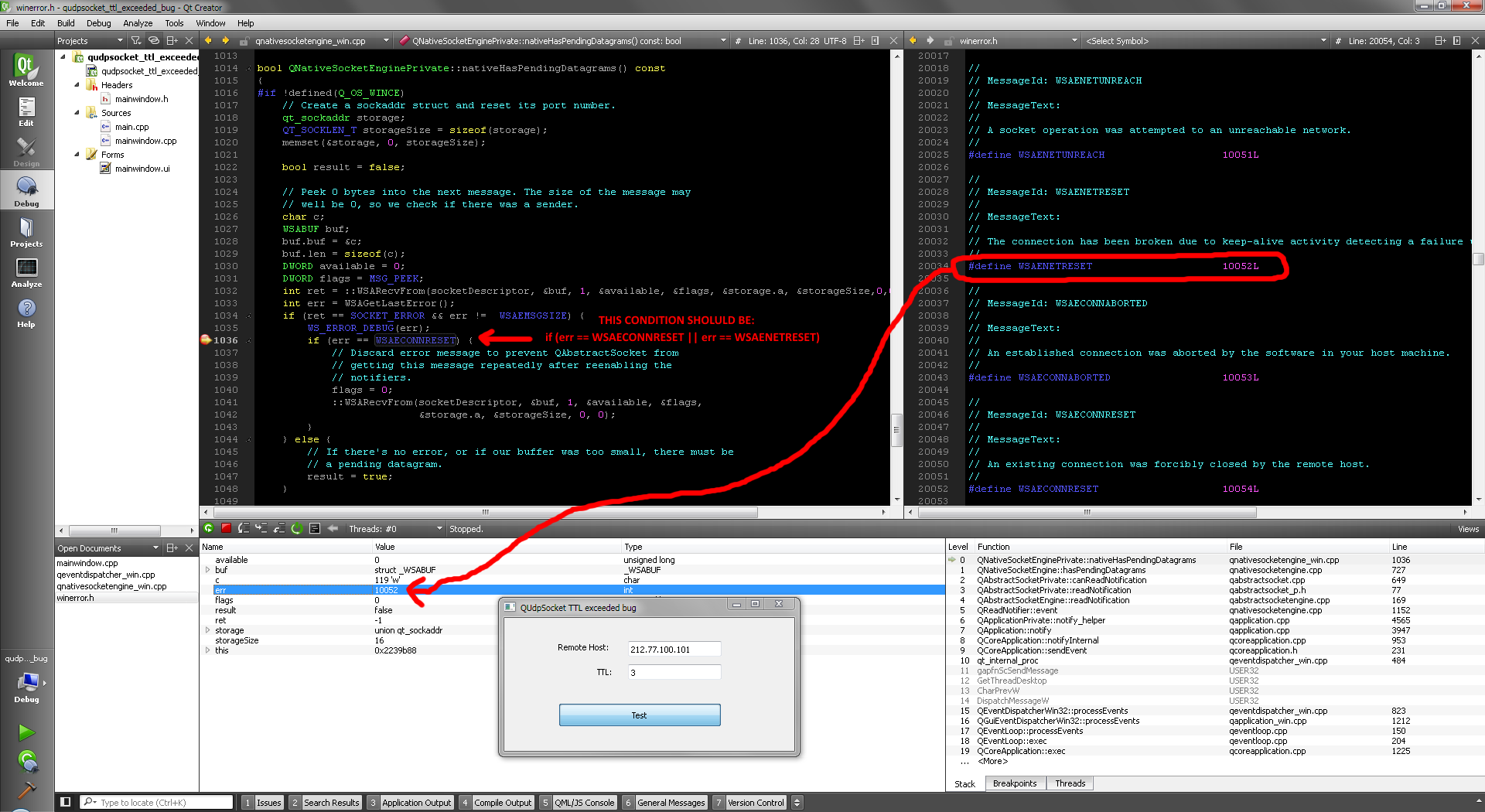Toggle link-with-editor in Projects pane

point(153,40)
